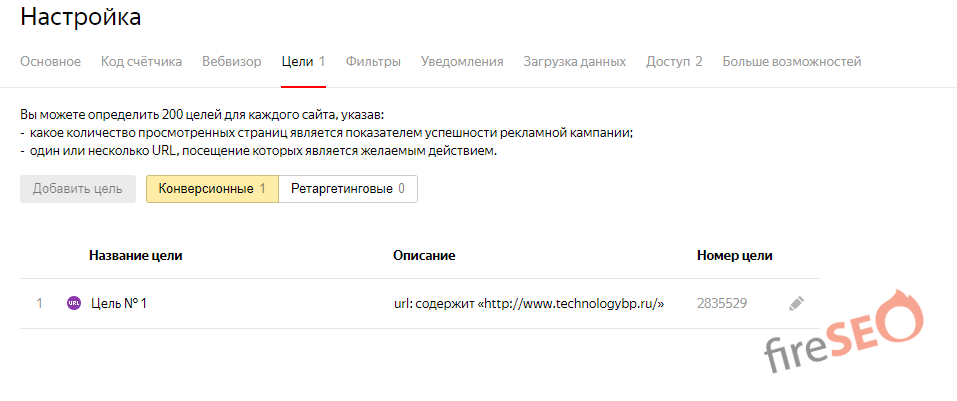Click the Название цели column header

point(135,256)
